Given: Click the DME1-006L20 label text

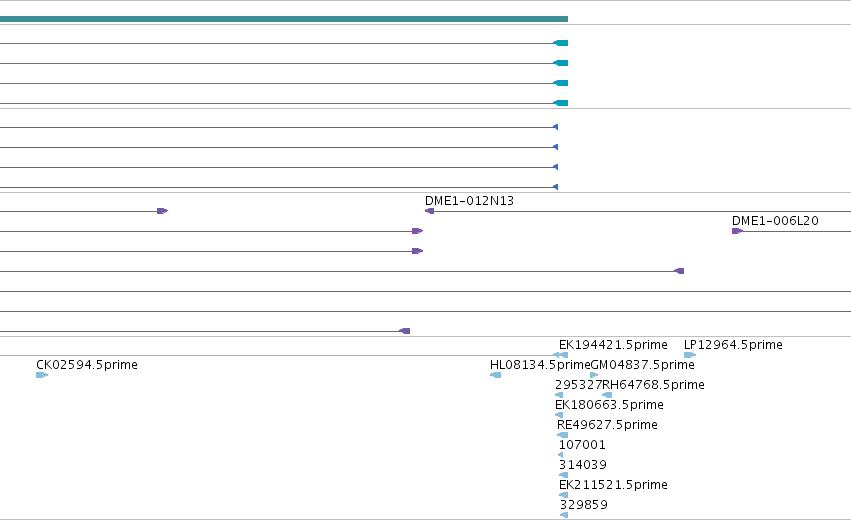Looking at the screenshot, I should pyautogui.click(x=775, y=221).
